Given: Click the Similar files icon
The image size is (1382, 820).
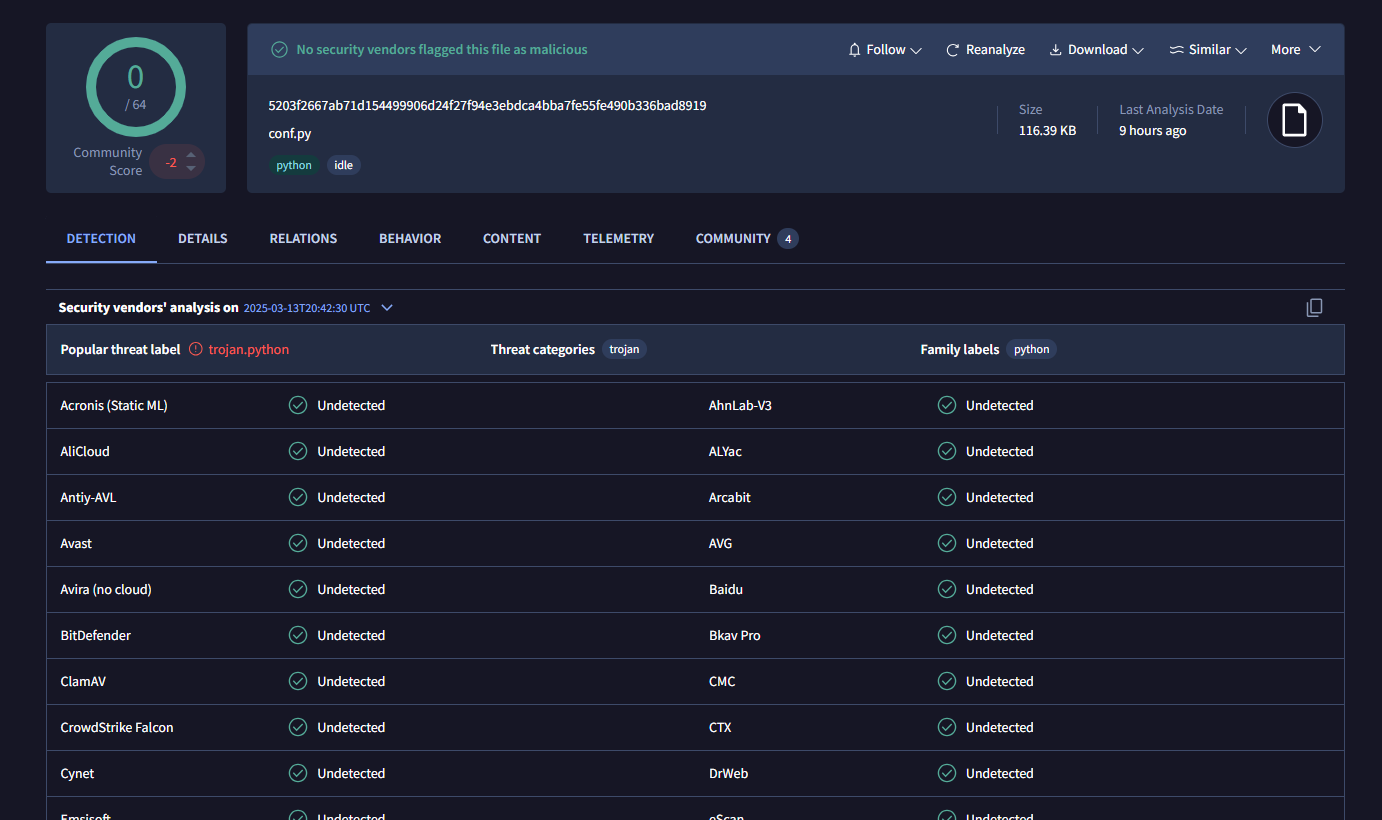Looking at the screenshot, I should [x=1176, y=50].
